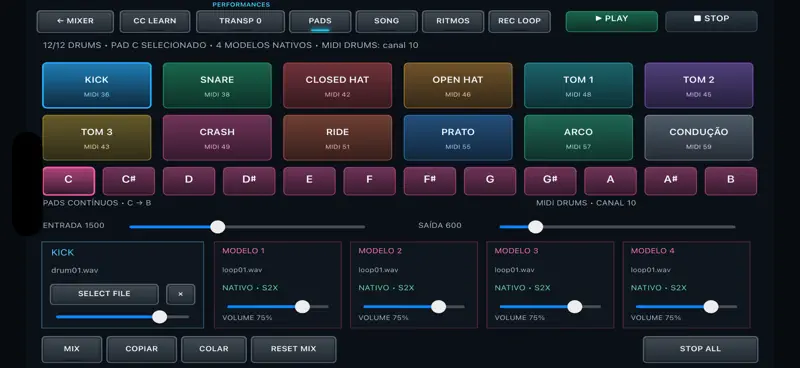Select the F note pad
Viewport: 800px width, 368px height.
369,181
